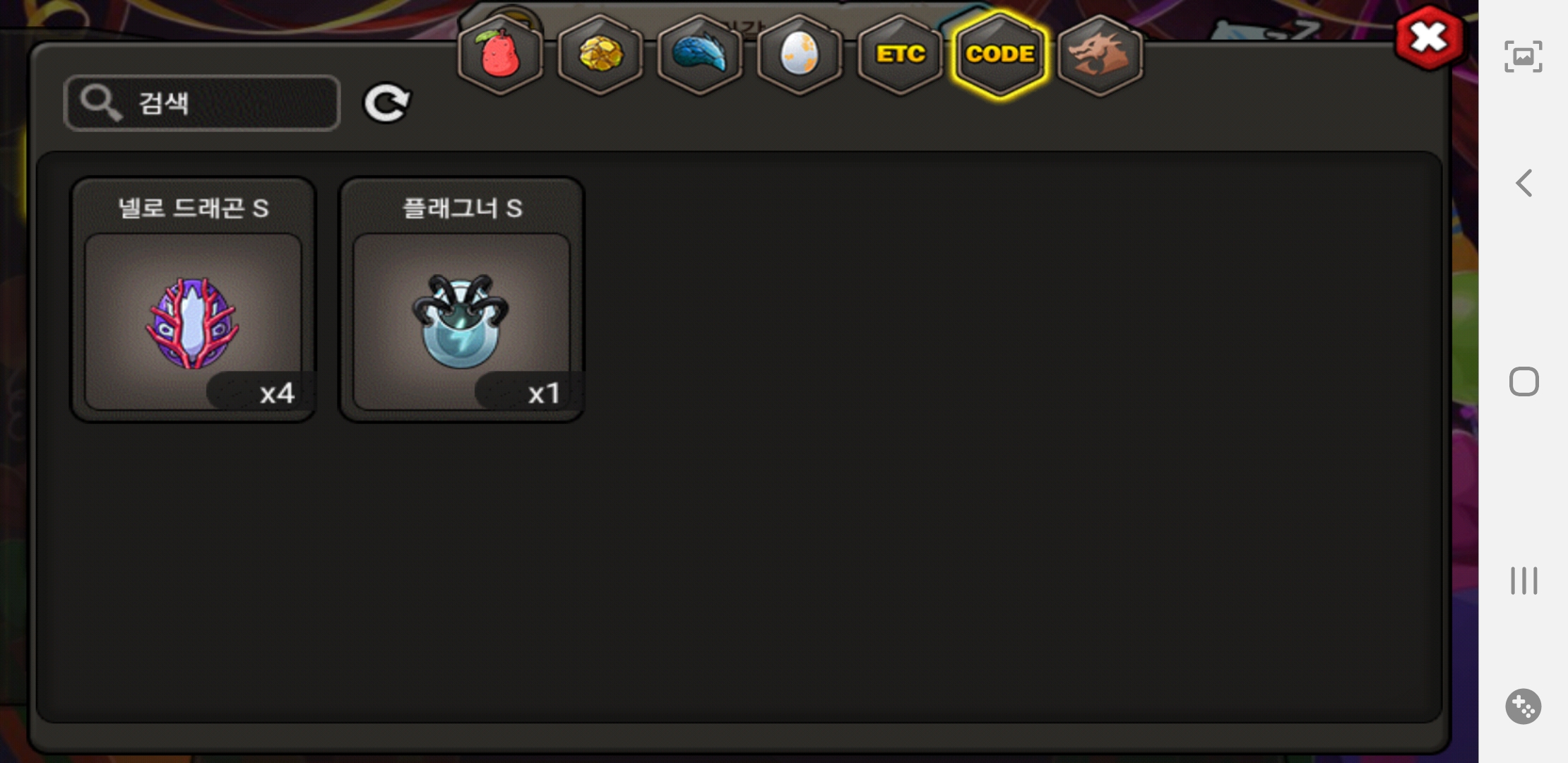Close the inventory with red X

(1429, 37)
